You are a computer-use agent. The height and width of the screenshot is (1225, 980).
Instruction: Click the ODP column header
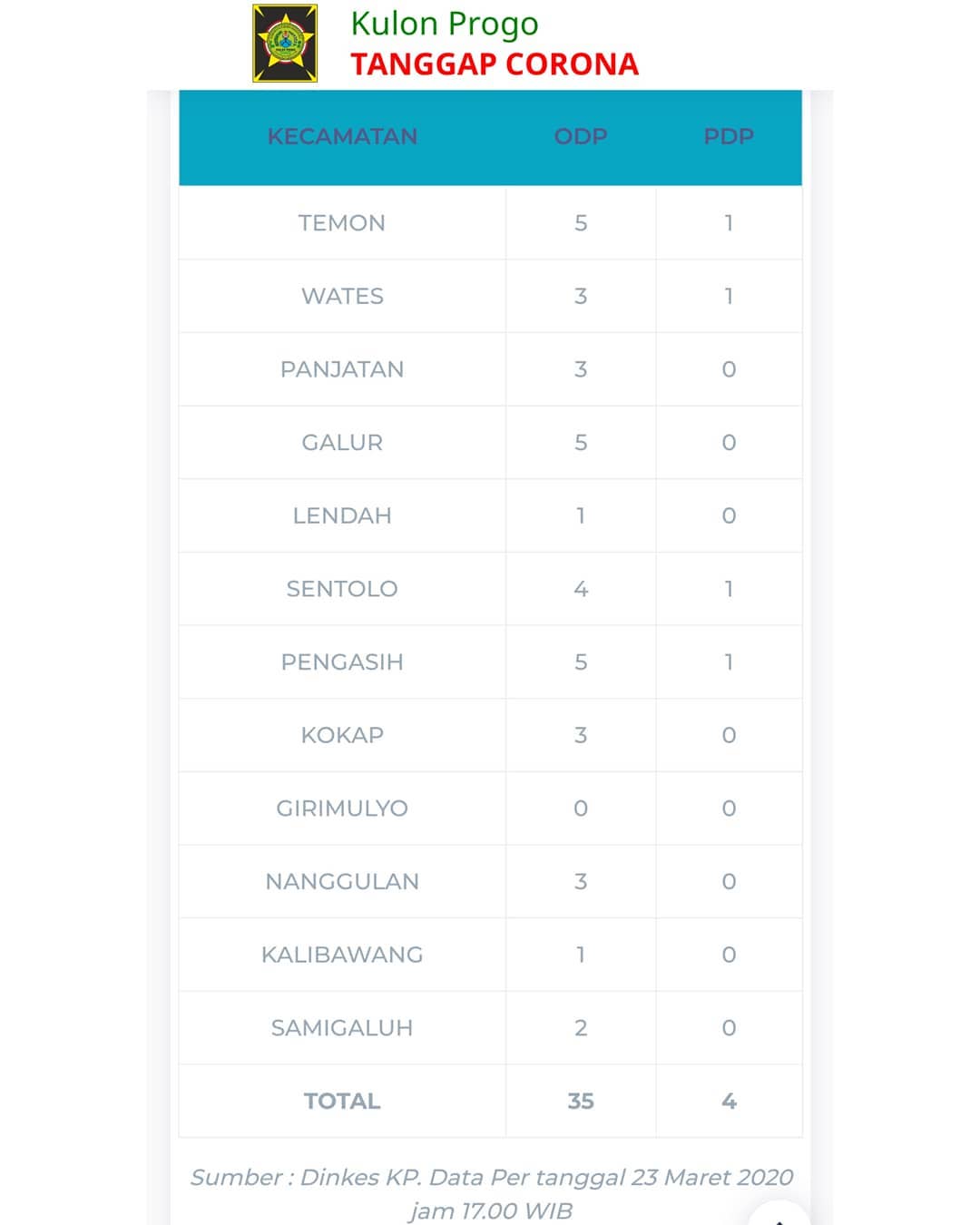[581, 136]
